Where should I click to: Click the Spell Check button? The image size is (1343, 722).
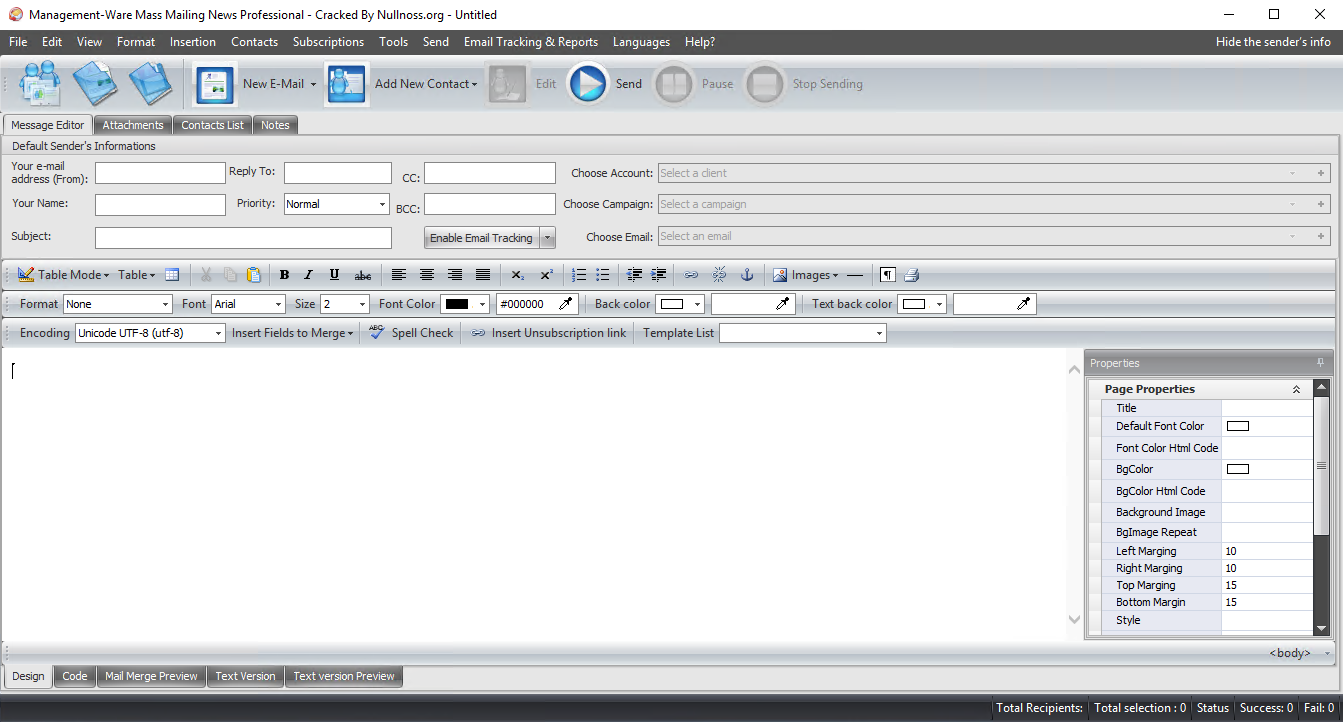411,333
